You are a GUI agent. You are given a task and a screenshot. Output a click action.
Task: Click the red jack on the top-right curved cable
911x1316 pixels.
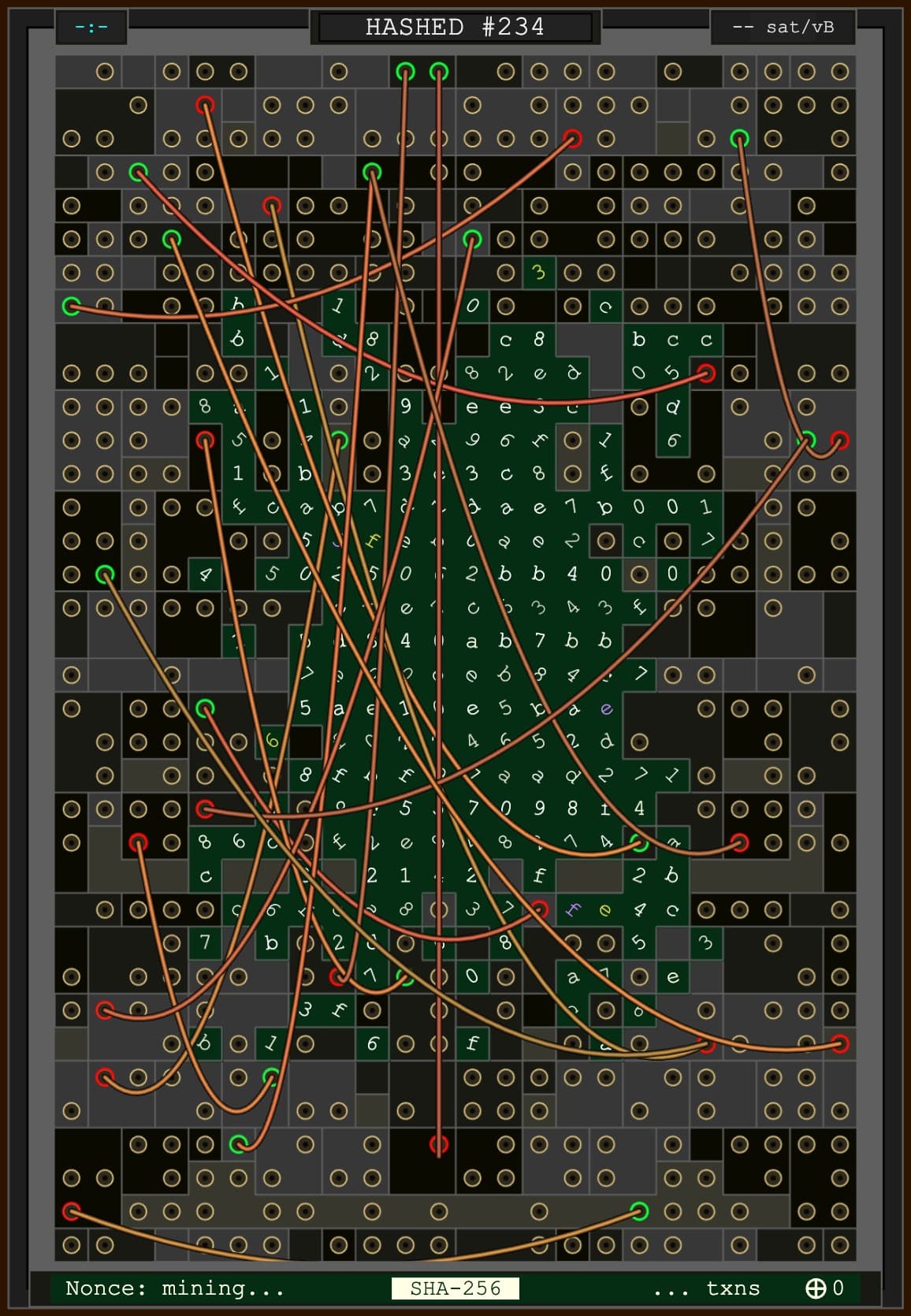click(573, 139)
